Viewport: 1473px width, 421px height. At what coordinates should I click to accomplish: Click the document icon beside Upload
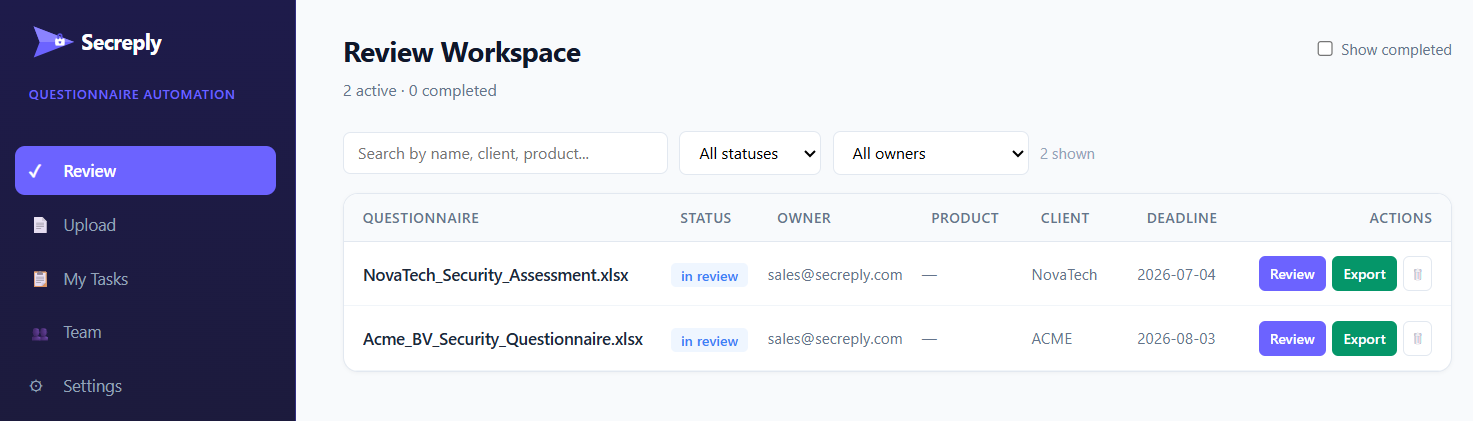point(40,225)
